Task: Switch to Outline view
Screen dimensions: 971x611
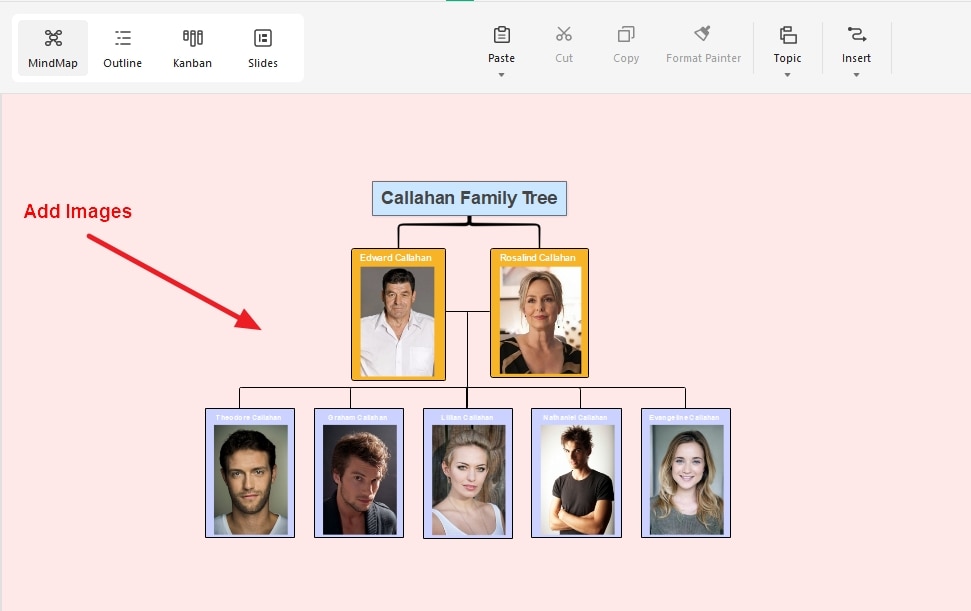Action: click(123, 48)
